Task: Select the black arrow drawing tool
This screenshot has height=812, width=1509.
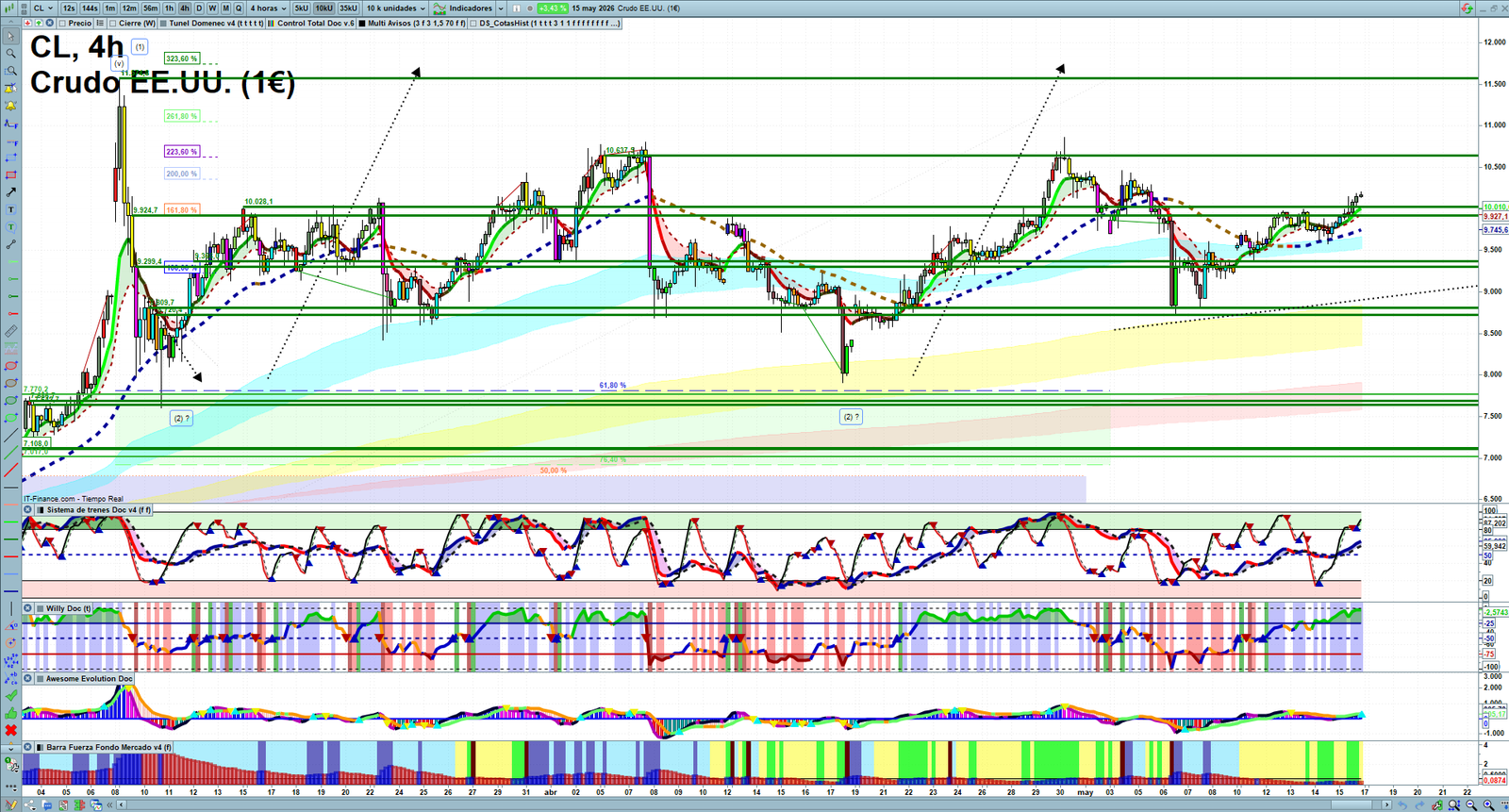Action: (x=11, y=192)
